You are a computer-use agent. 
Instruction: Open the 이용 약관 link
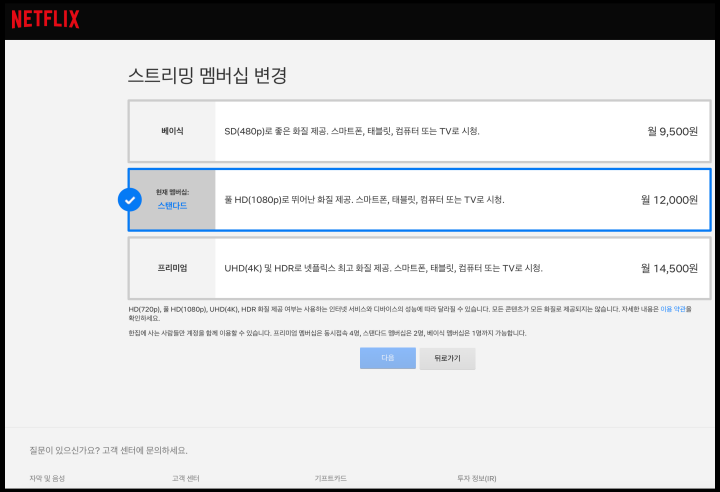[x=673, y=309]
